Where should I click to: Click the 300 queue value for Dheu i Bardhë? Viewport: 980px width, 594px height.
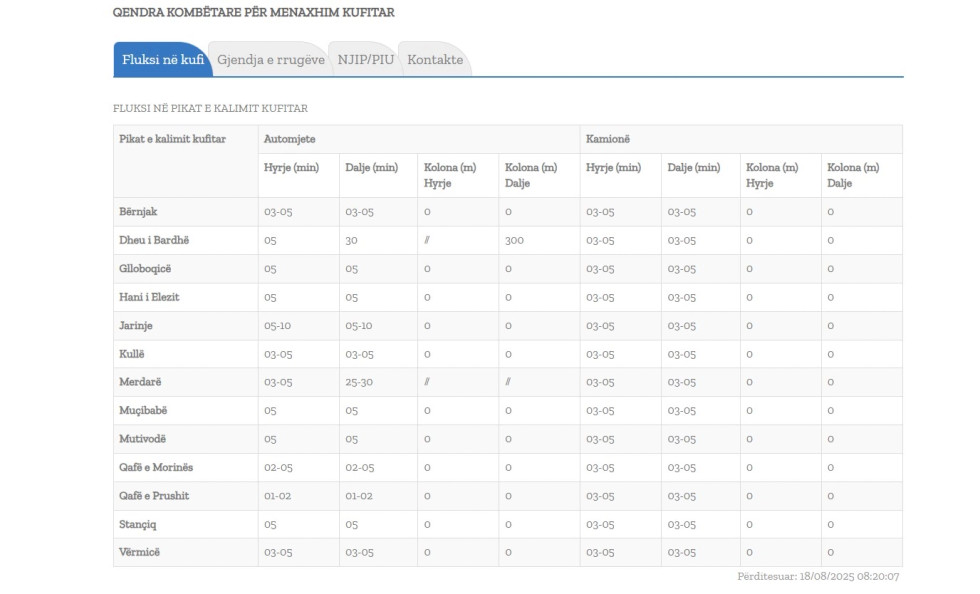[514, 240]
